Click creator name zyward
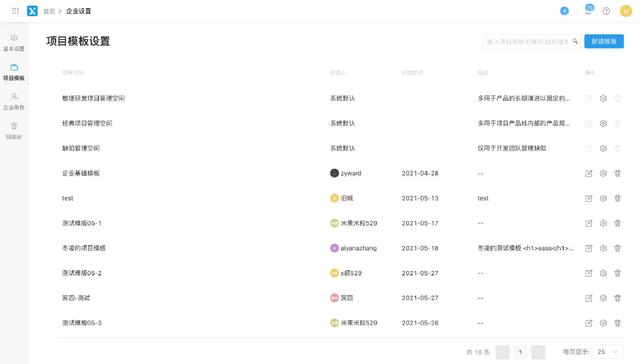This screenshot has width=640, height=364. point(351,173)
